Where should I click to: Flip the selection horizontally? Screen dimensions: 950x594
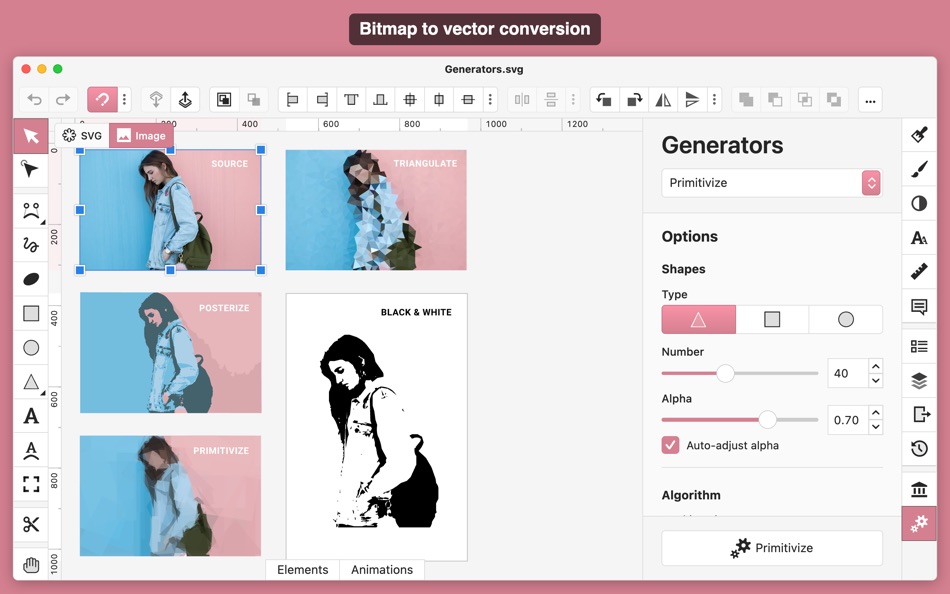[x=663, y=99]
